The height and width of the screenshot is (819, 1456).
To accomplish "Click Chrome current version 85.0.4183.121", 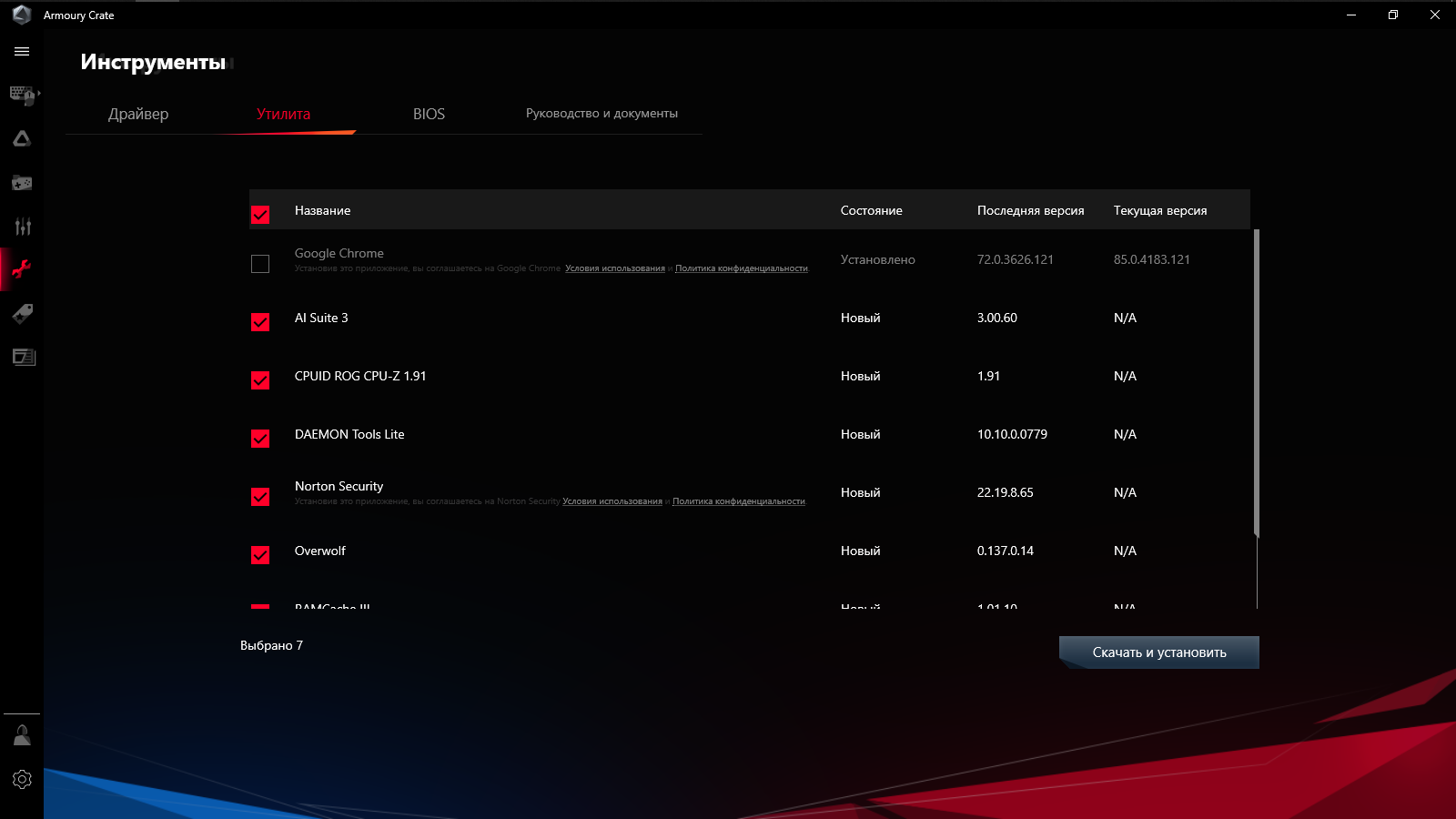I will pyautogui.click(x=1152, y=259).
